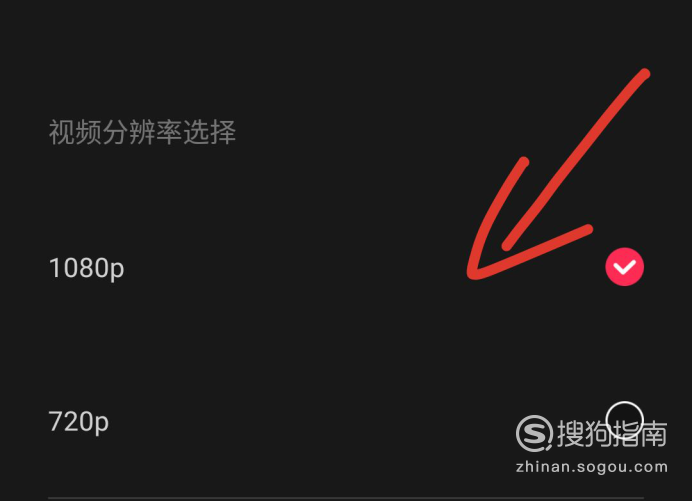Click the 搜狗指南 watermark text
Screen dimensions: 692x501
[612, 433]
